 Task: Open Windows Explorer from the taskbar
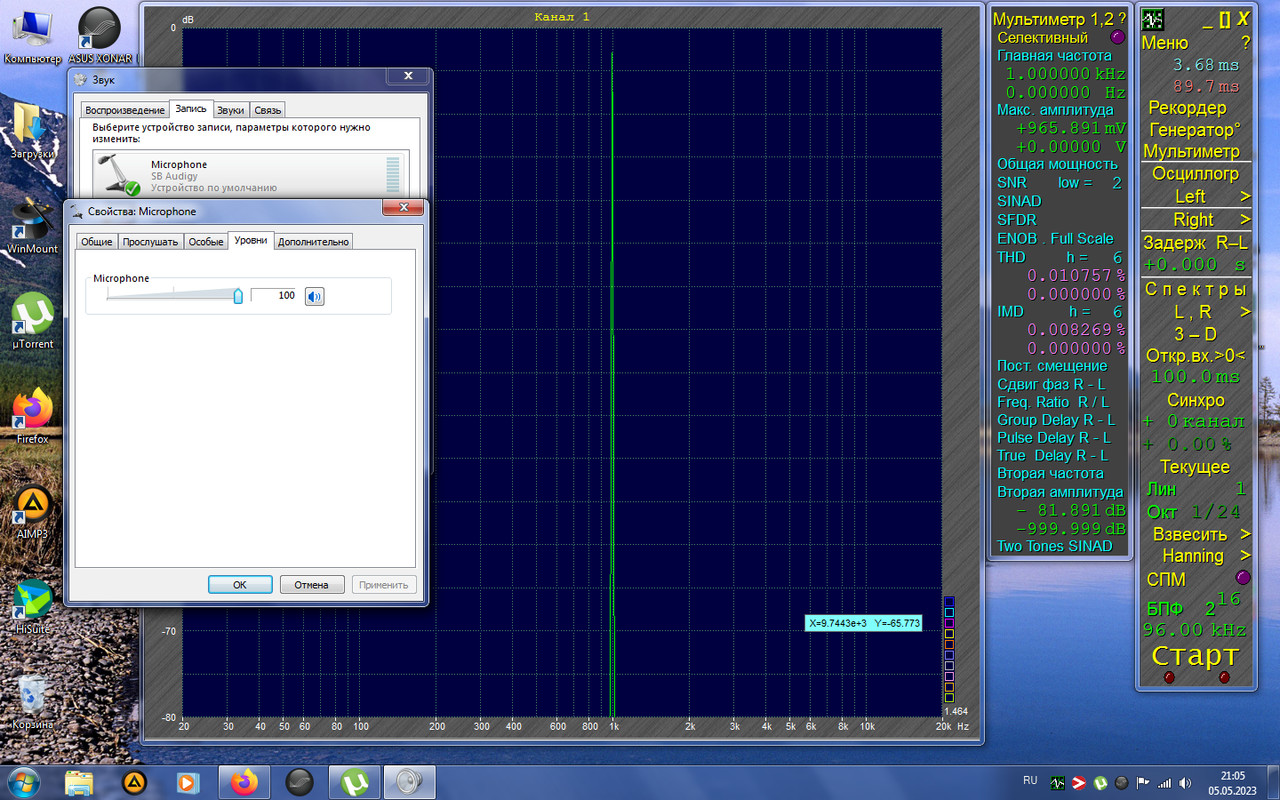[79, 781]
